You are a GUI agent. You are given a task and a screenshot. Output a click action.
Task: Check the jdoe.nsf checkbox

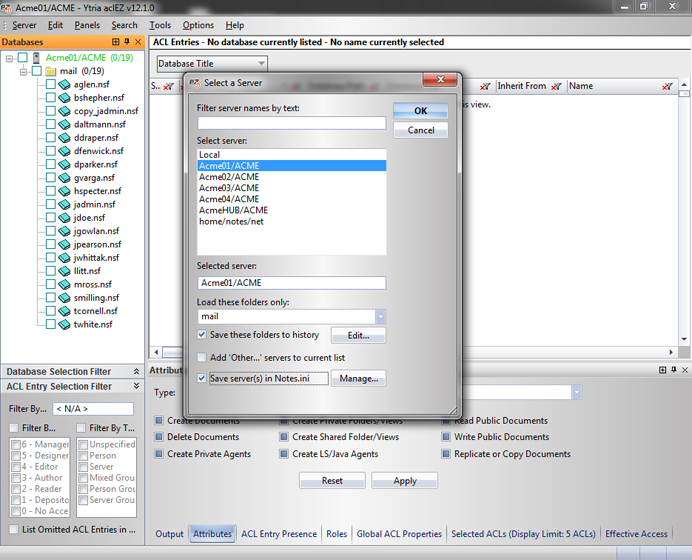pos(51,218)
